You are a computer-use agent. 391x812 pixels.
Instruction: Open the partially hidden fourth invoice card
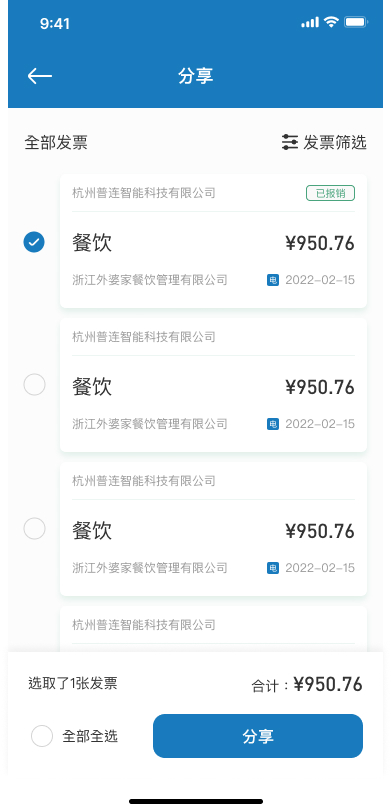coord(213,629)
